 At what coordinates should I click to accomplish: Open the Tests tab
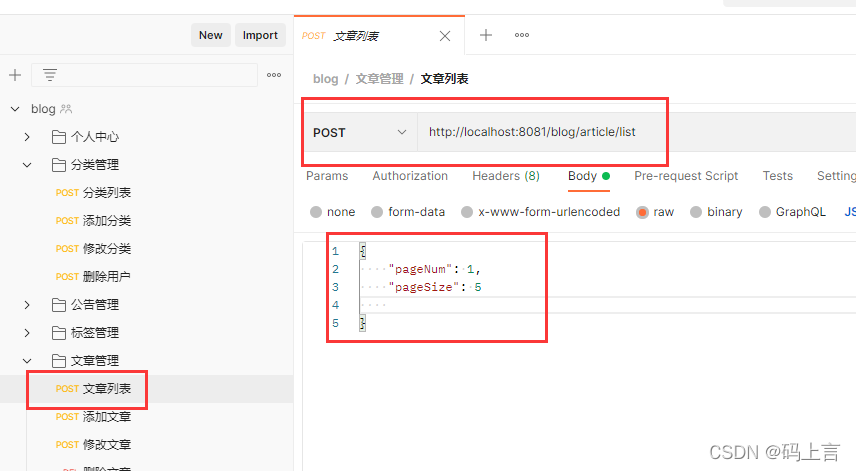click(777, 176)
